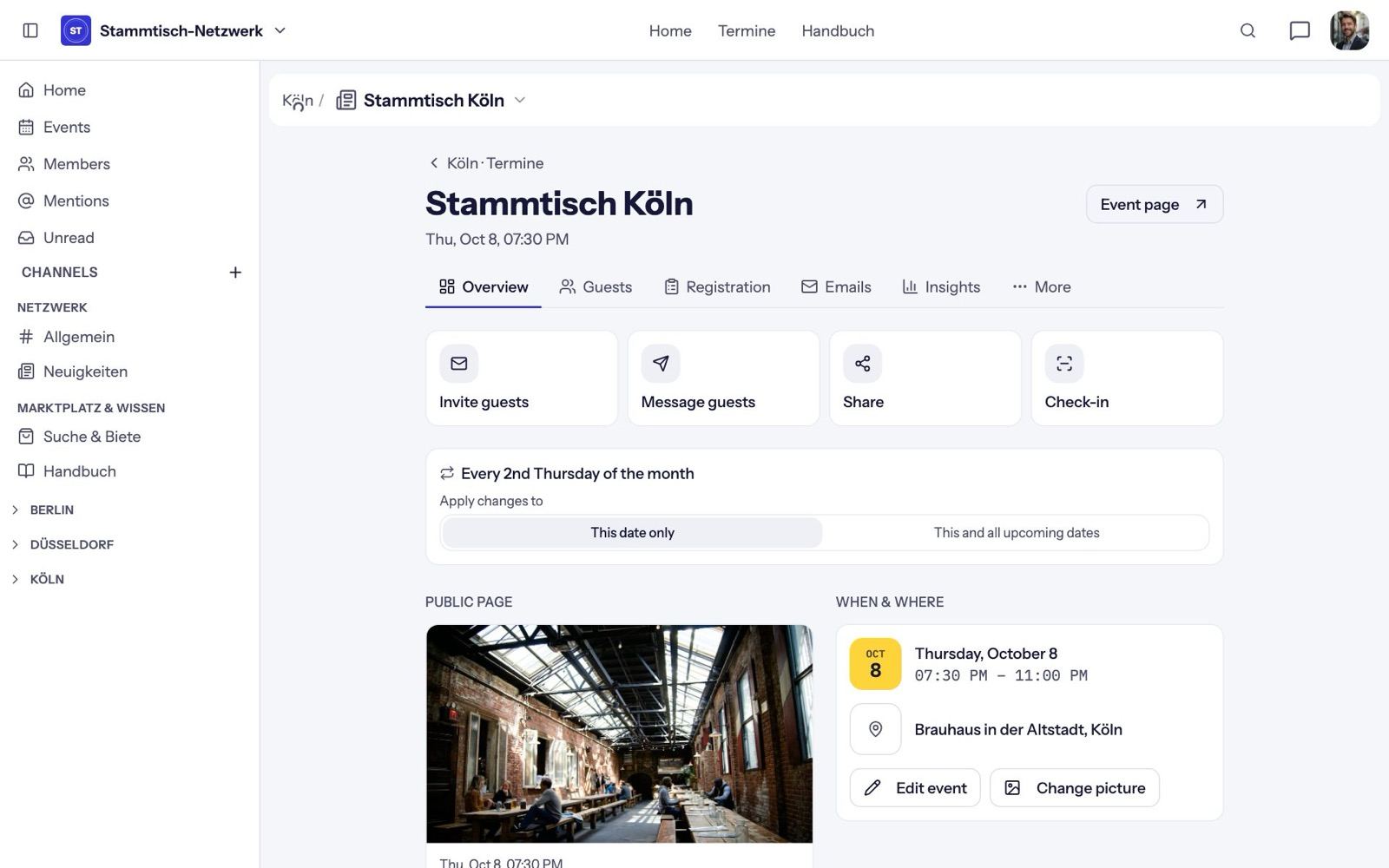The height and width of the screenshot is (868, 1389).
Task: Open the Suche & Biete channel
Action: pyautogui.click(x=129, y=437)
